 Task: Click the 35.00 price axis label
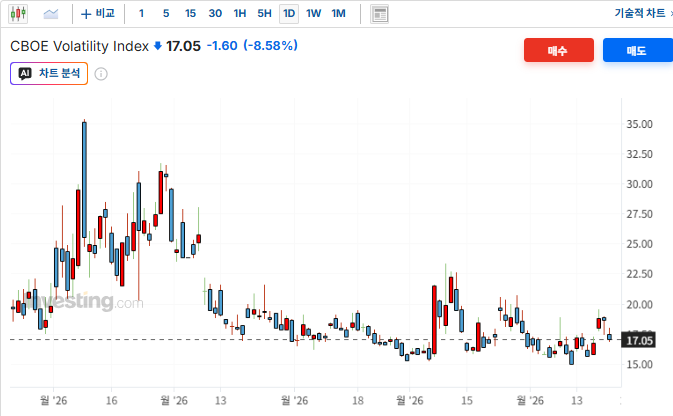click(x=639, y=124)
